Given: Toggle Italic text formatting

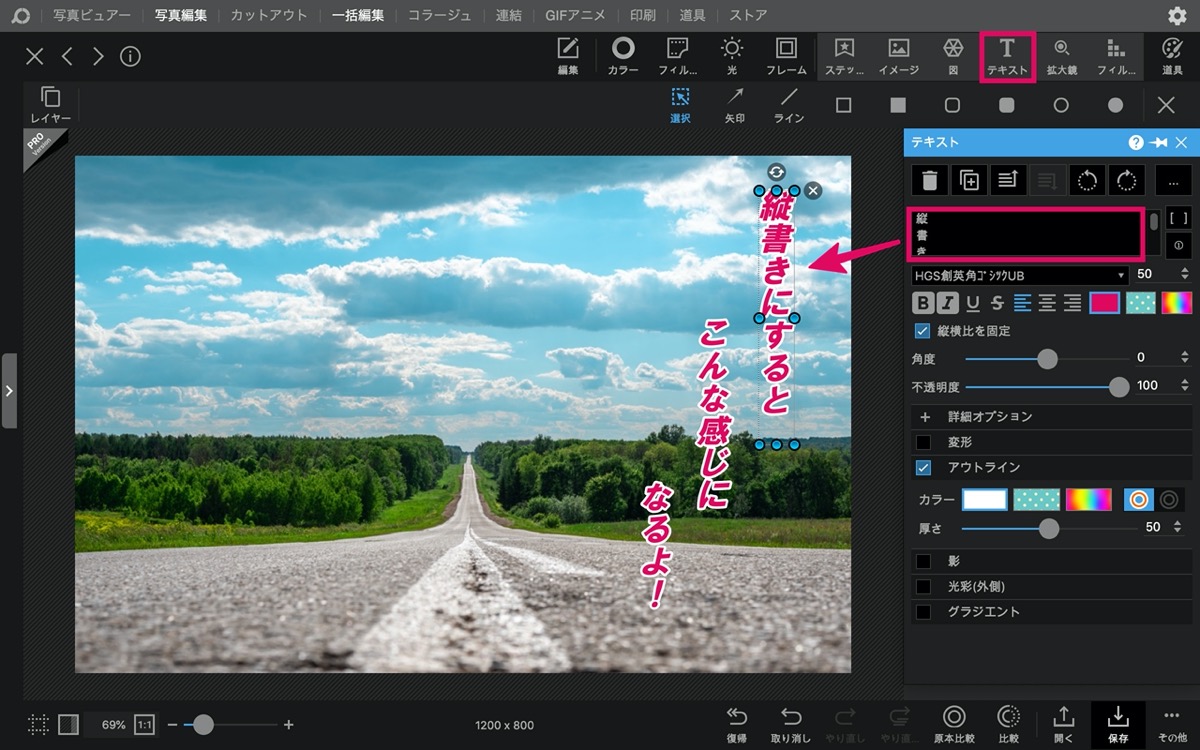Looking at the screenshot, I should (x=947, y=303).
